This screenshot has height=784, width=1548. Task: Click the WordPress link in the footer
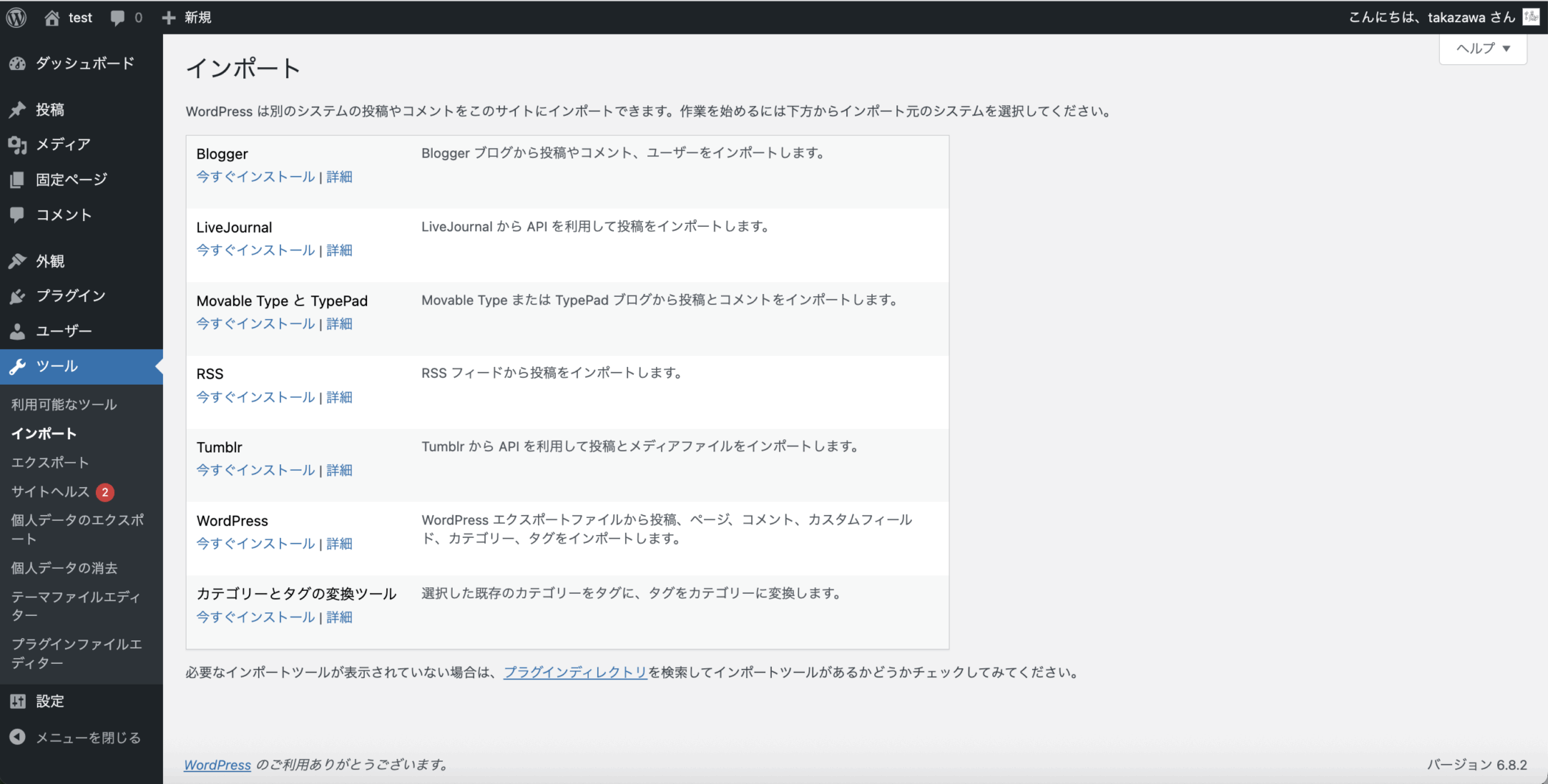(217, 765)
